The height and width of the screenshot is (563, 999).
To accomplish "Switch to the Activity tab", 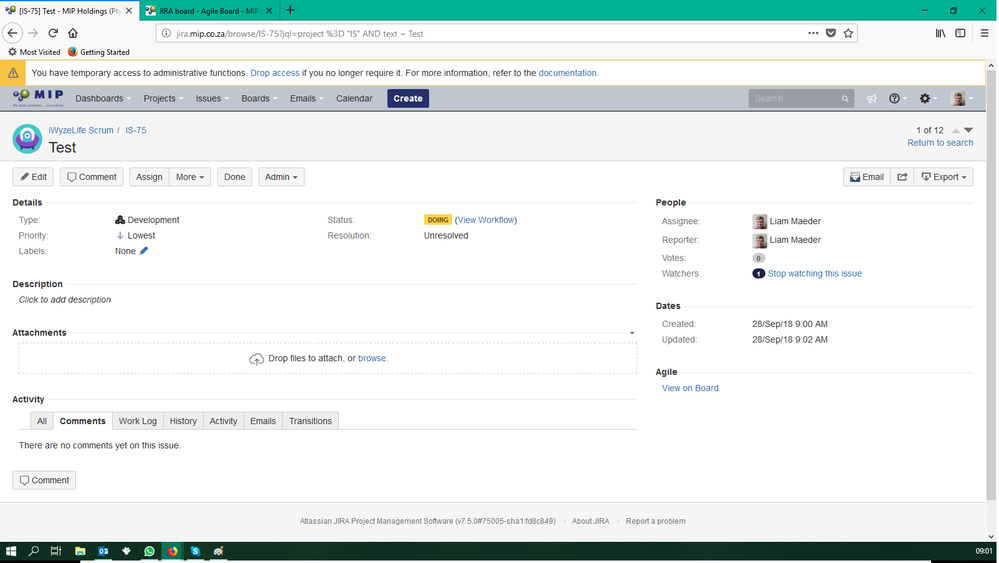I will [x=223, y=421].
